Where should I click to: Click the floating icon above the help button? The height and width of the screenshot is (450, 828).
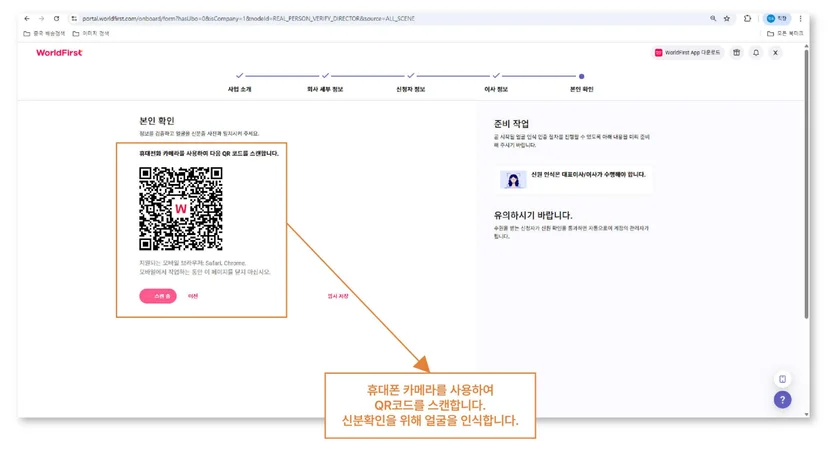coord(783,379)
